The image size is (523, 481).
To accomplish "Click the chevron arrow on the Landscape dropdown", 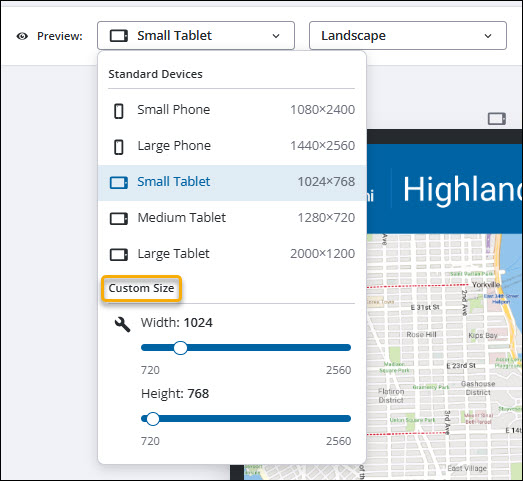I will click(488, 36).
